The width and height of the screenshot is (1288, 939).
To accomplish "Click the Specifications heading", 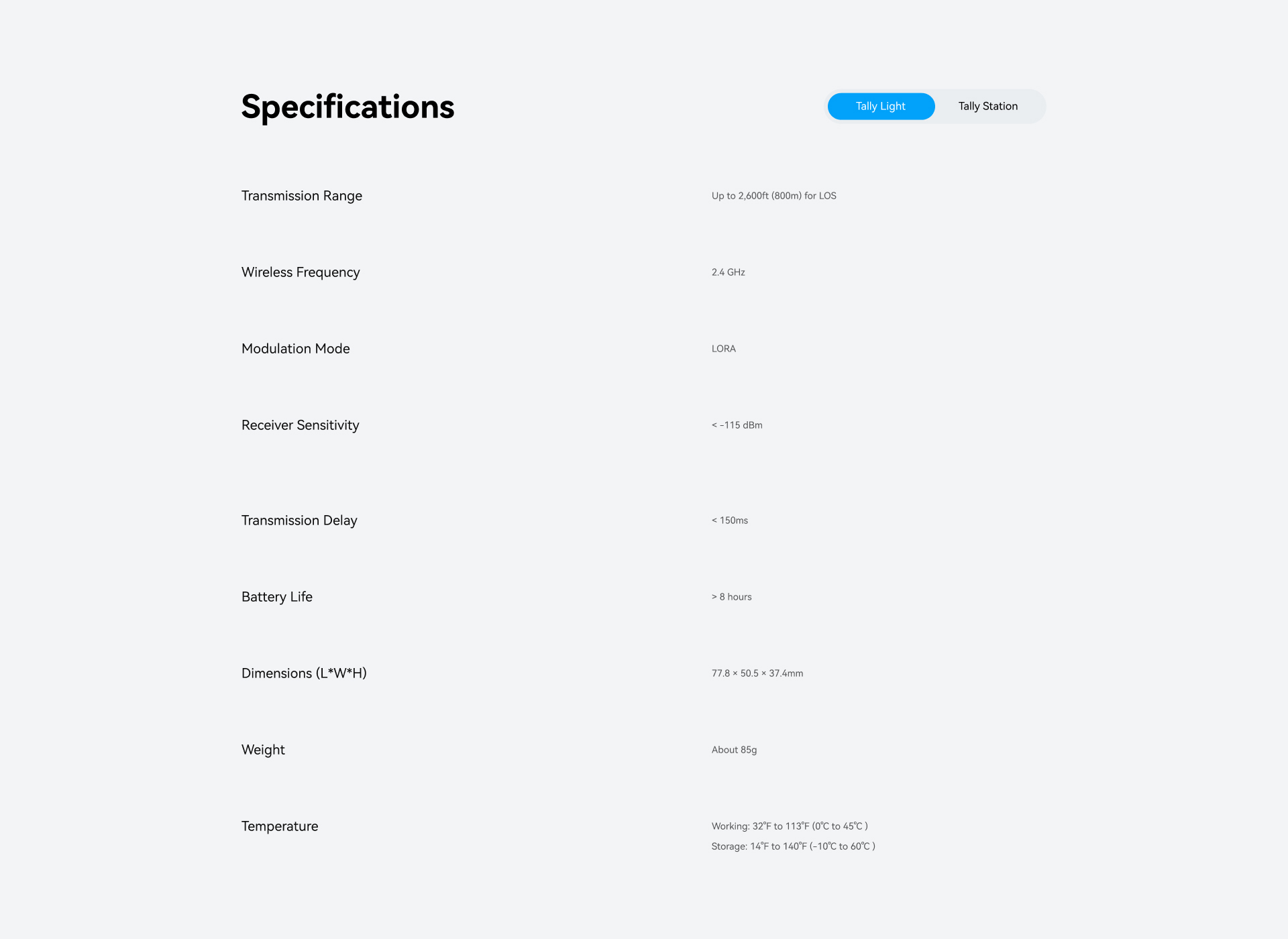I will (x=347, y=107).
